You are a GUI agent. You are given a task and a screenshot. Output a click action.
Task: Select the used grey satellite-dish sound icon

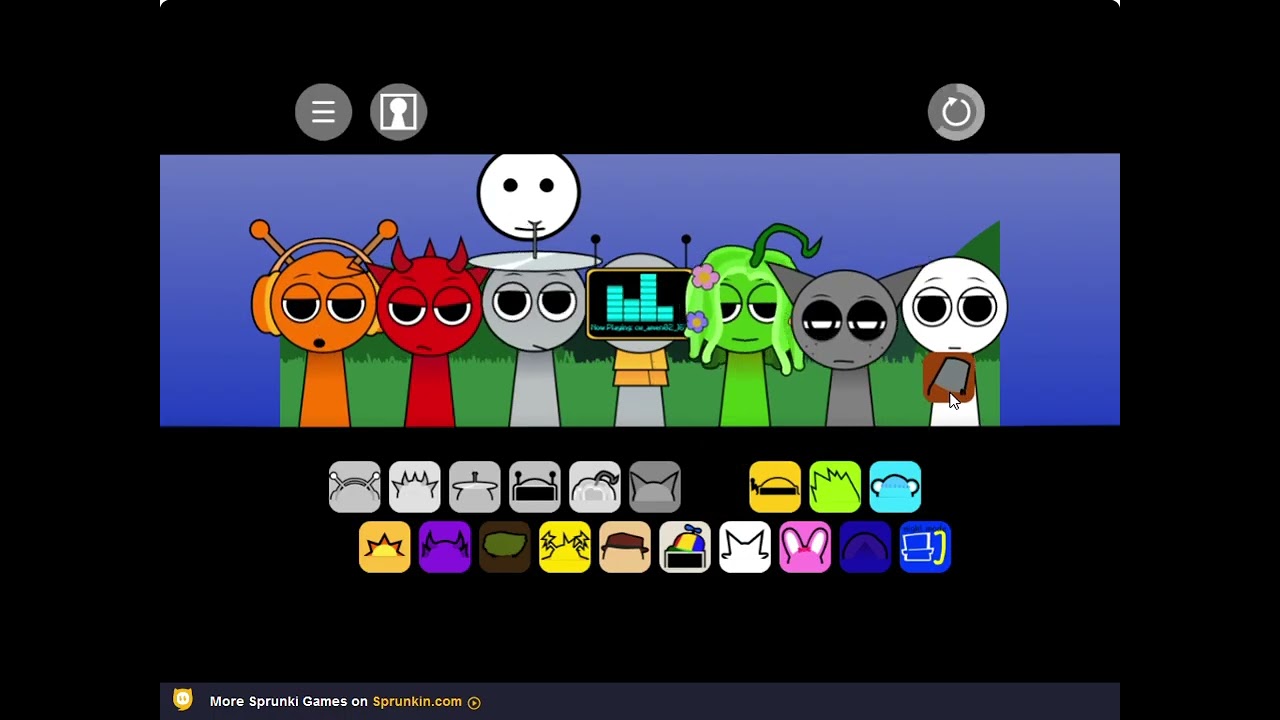(x=475, y=487)
